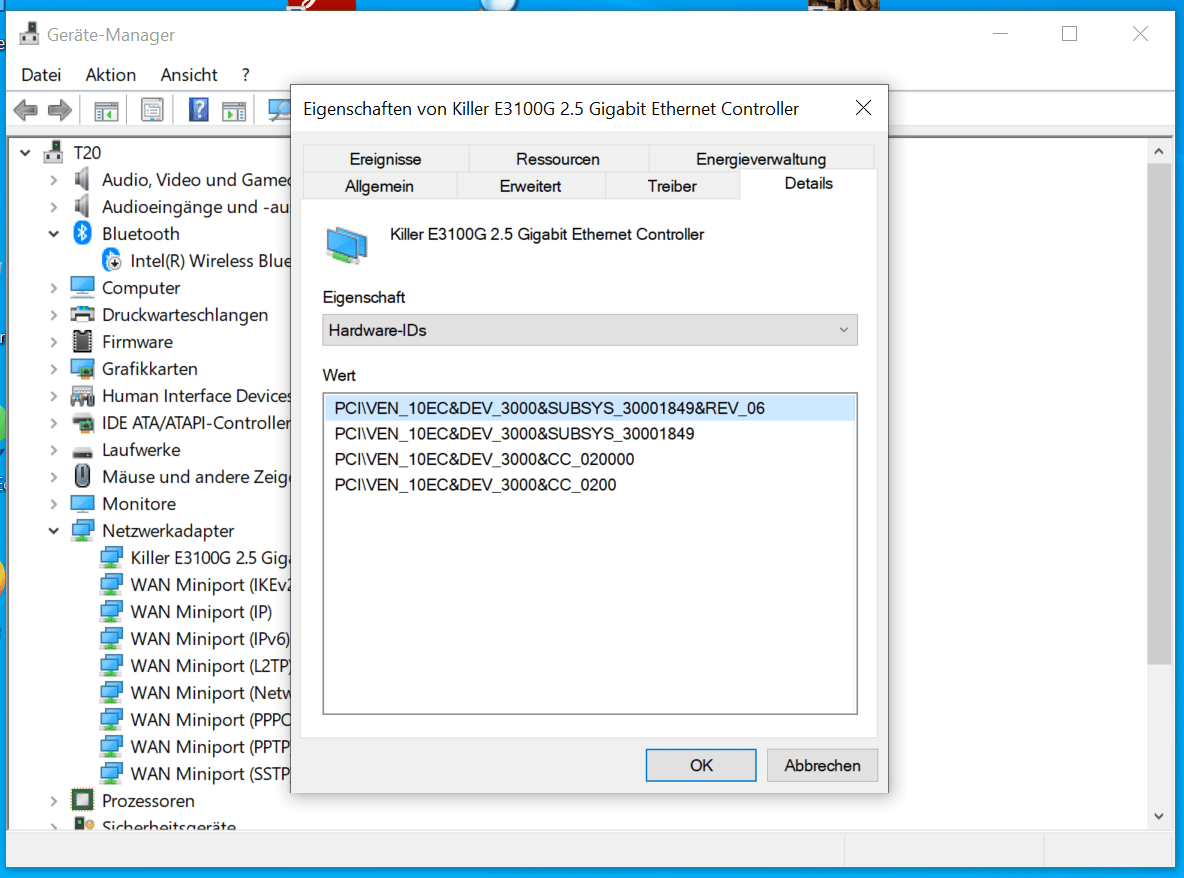Click the Audio, Video und Gamecontroller icon

pyautogui.click(x=82, y=179)
